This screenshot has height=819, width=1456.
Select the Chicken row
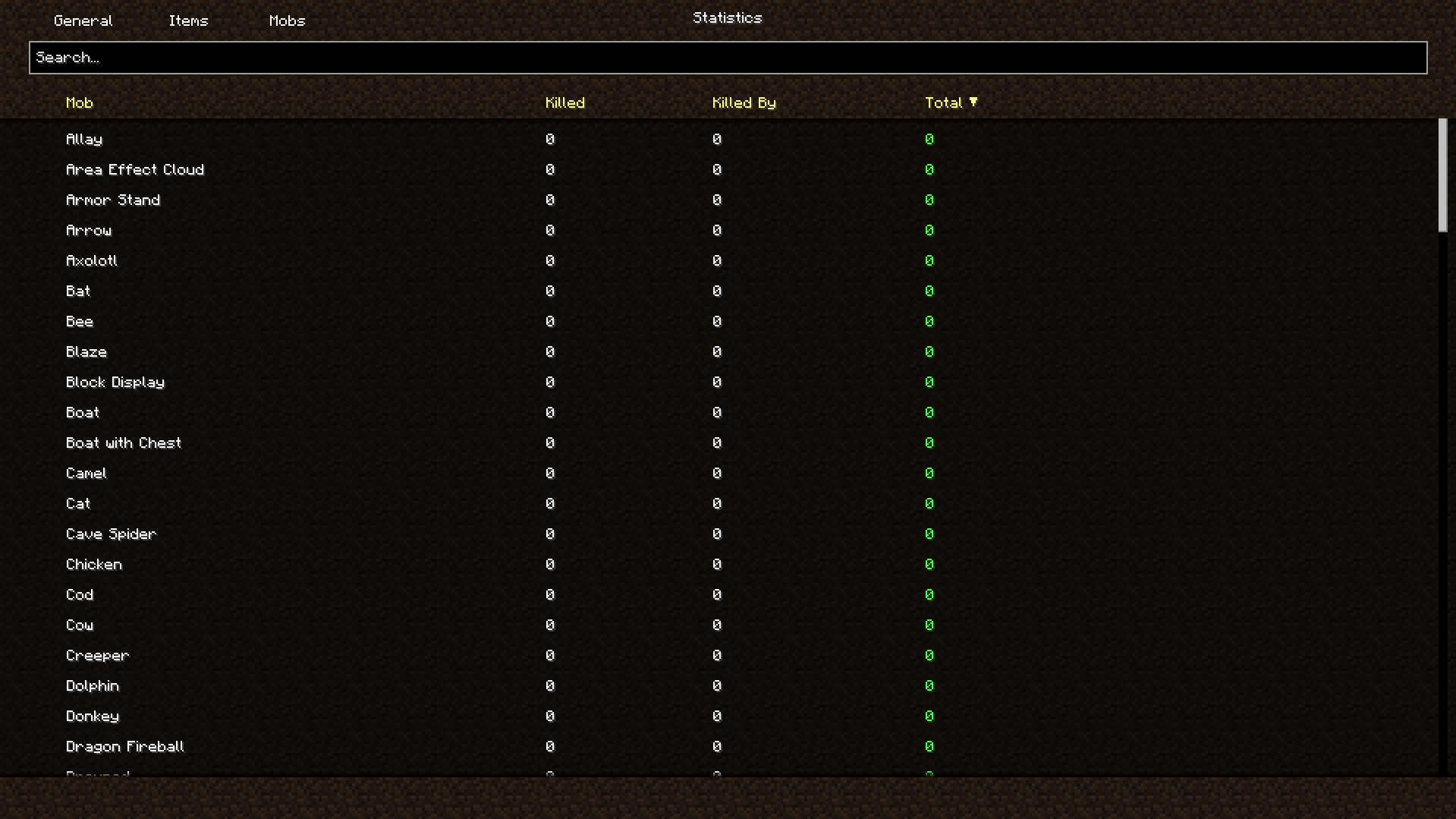[93, 564]
